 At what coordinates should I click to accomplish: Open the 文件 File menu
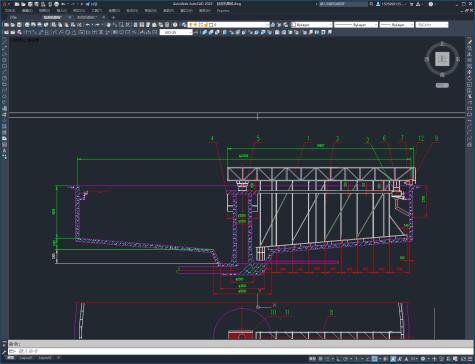pyautogui.click(x=10, y=11)
